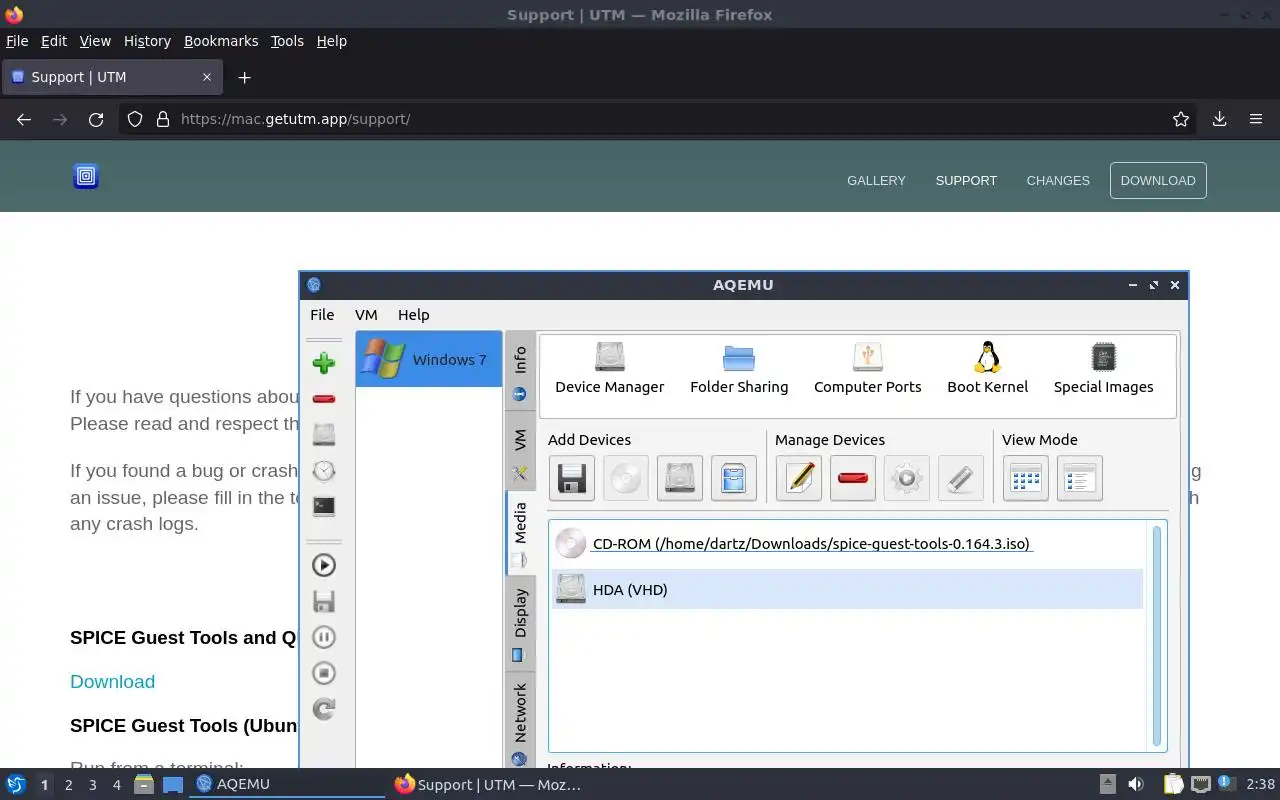Open Device Manager in AQEMU
This screenshot has height=800, width=1280.
(x=609, y=368)
